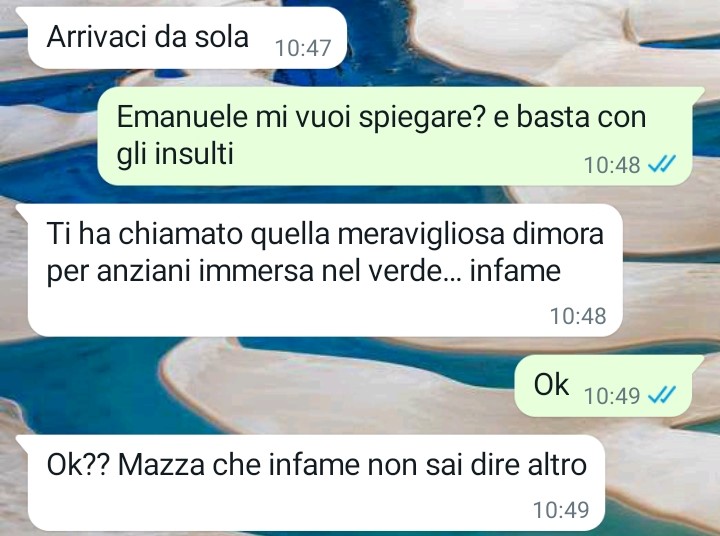Click the word "meravigliosa" in the white bubble
The height and width of the screenshot is (536, 720).
pos(420,234)
